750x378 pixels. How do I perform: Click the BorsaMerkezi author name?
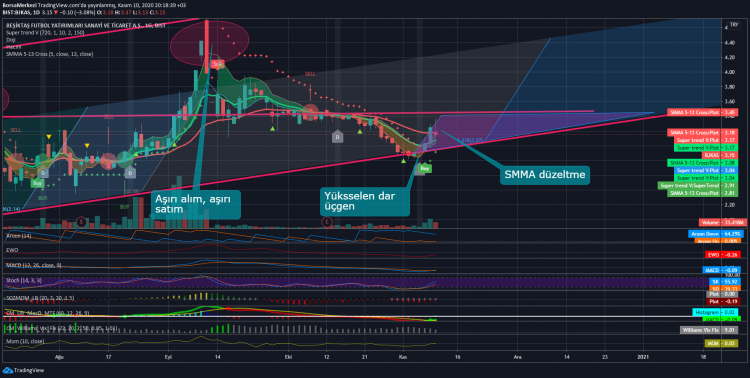[x=19, y=5]
